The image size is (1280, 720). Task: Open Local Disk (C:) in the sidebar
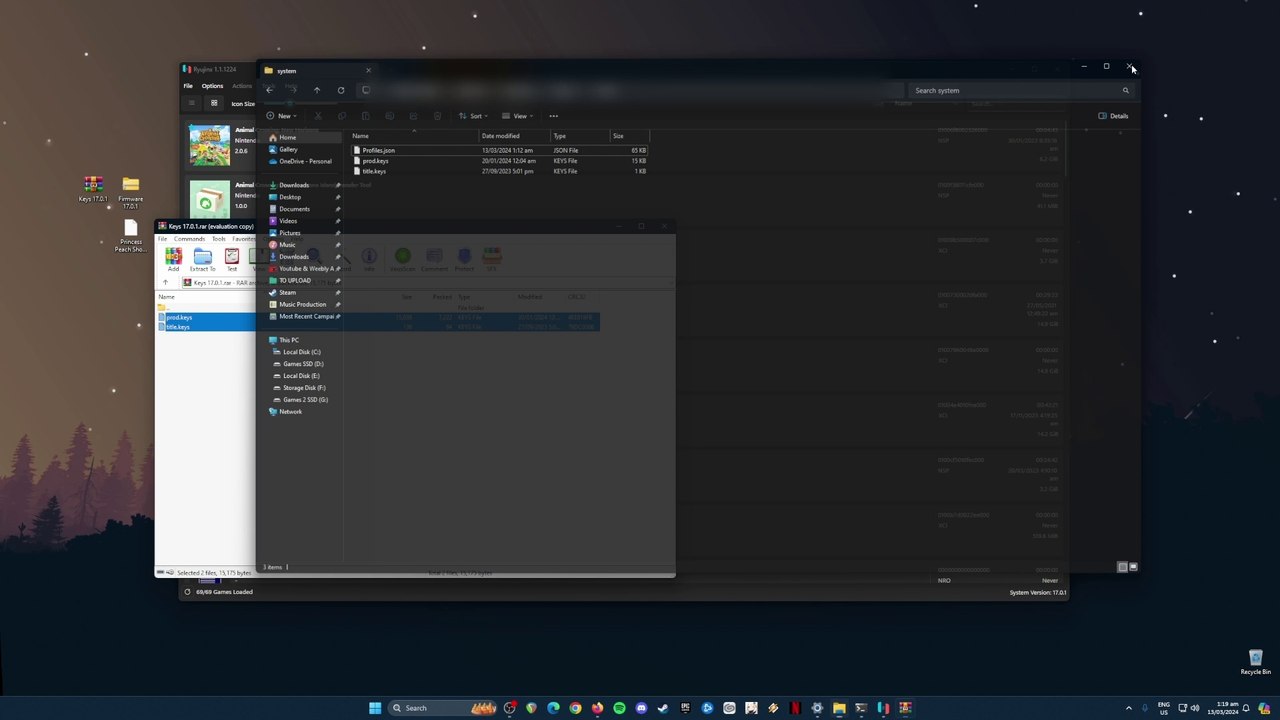click(x=301, y=352)
